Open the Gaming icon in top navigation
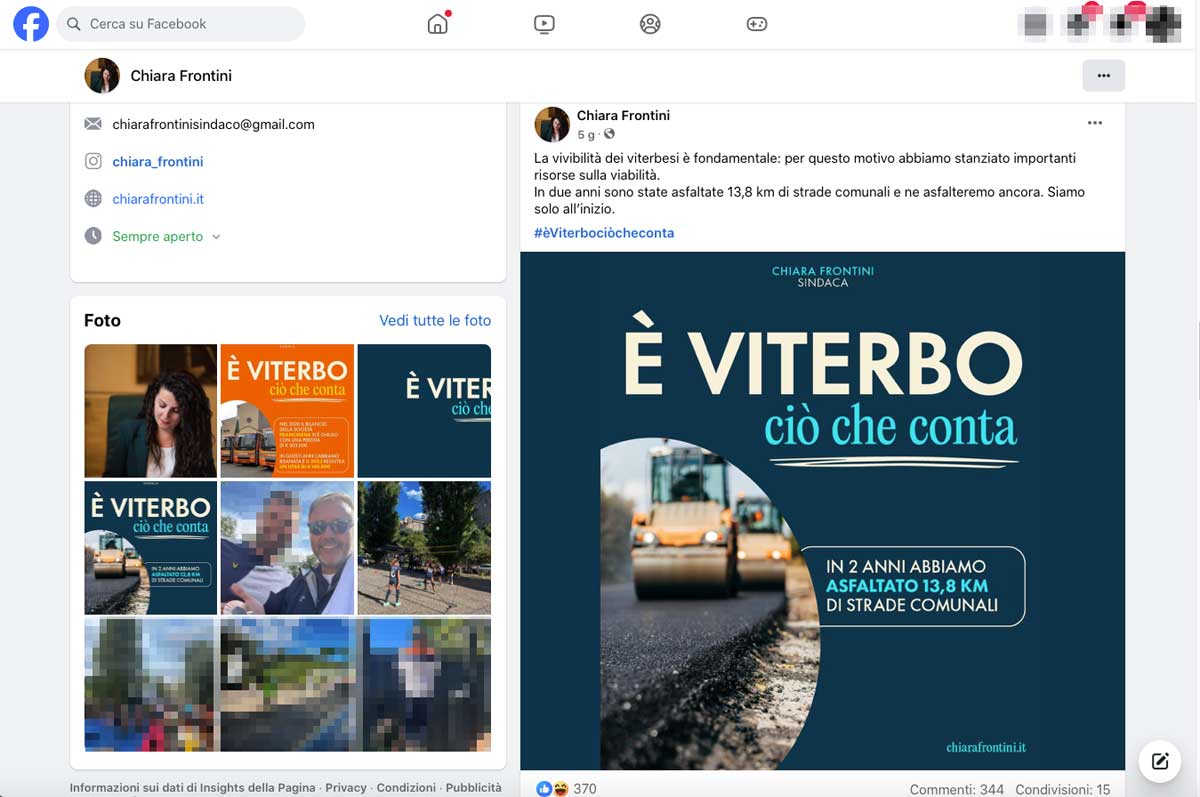This screenshot has width=1200, height=797. 757,24
